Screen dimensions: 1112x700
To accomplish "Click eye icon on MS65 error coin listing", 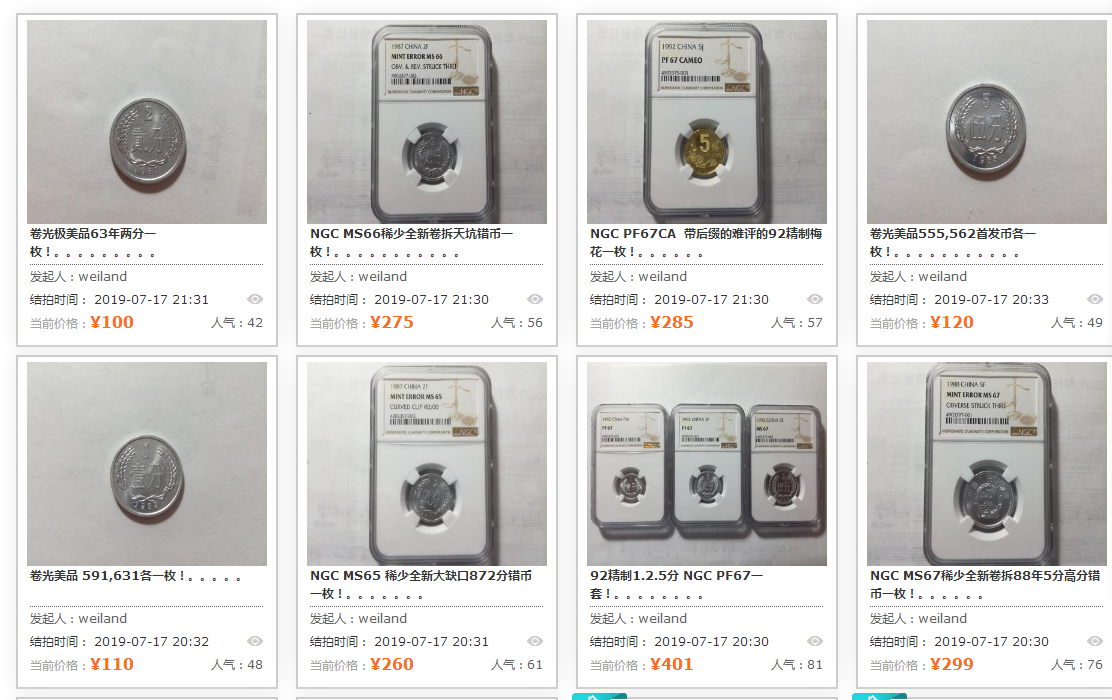I will (535, 641).
